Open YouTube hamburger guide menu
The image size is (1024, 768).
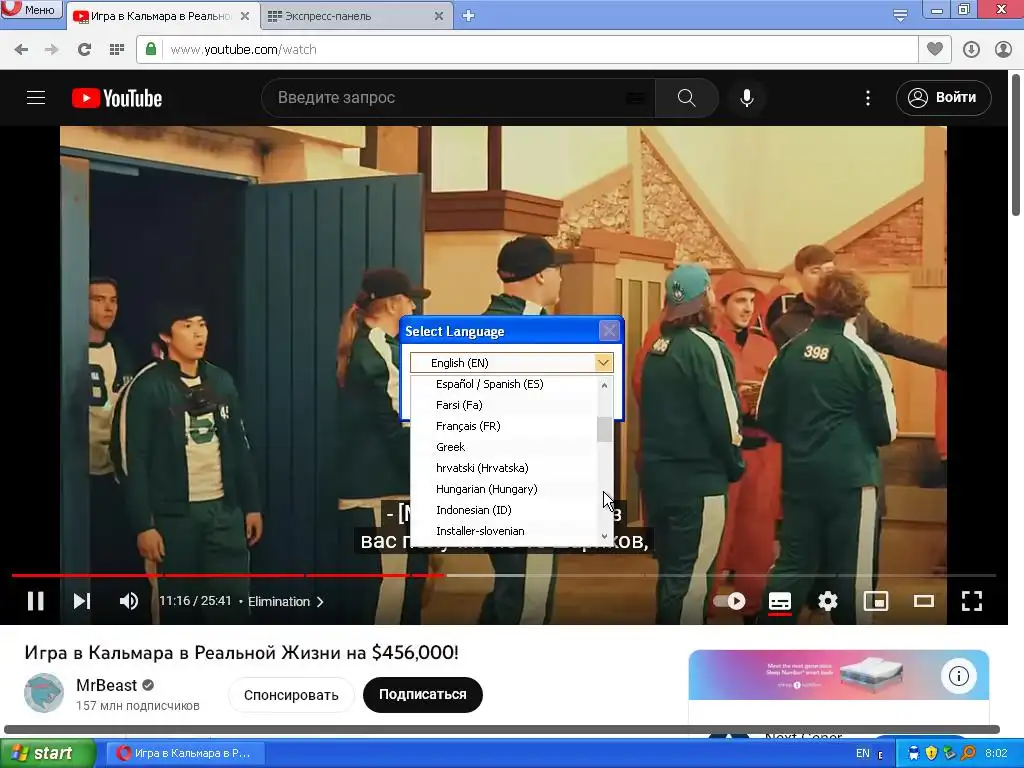(36, 98)
